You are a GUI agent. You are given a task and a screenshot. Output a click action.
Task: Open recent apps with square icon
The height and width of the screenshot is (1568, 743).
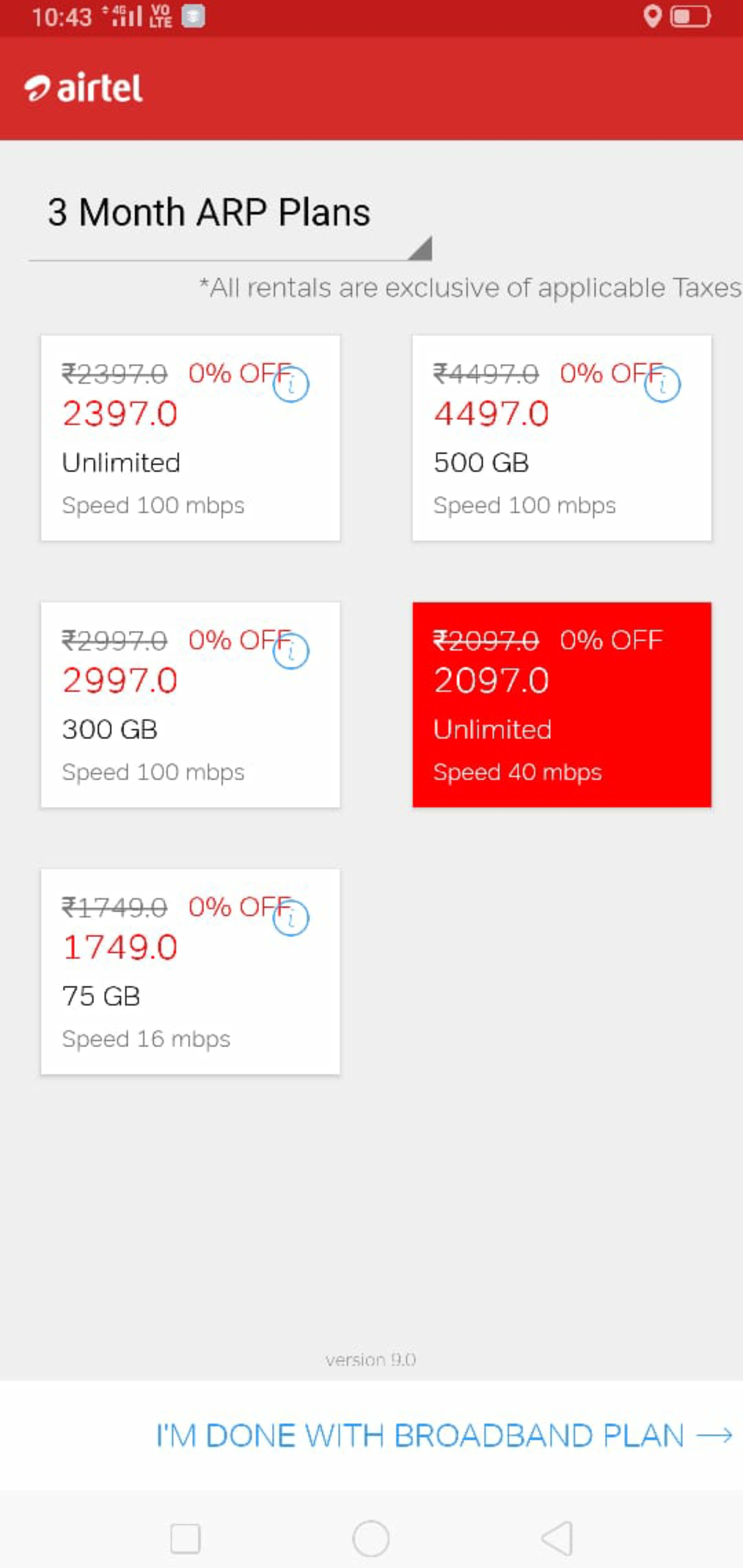tap(185, 1538)
